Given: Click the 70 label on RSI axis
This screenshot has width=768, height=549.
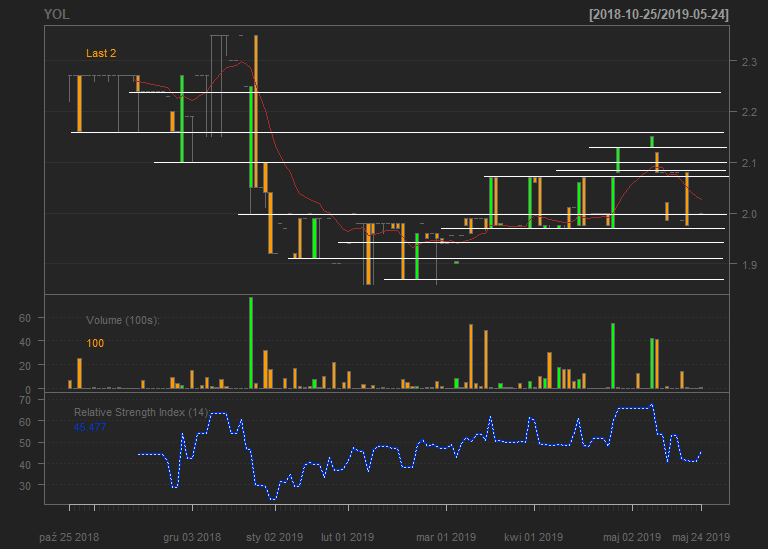Looking at the screenshot, I should tap(24, 400).
